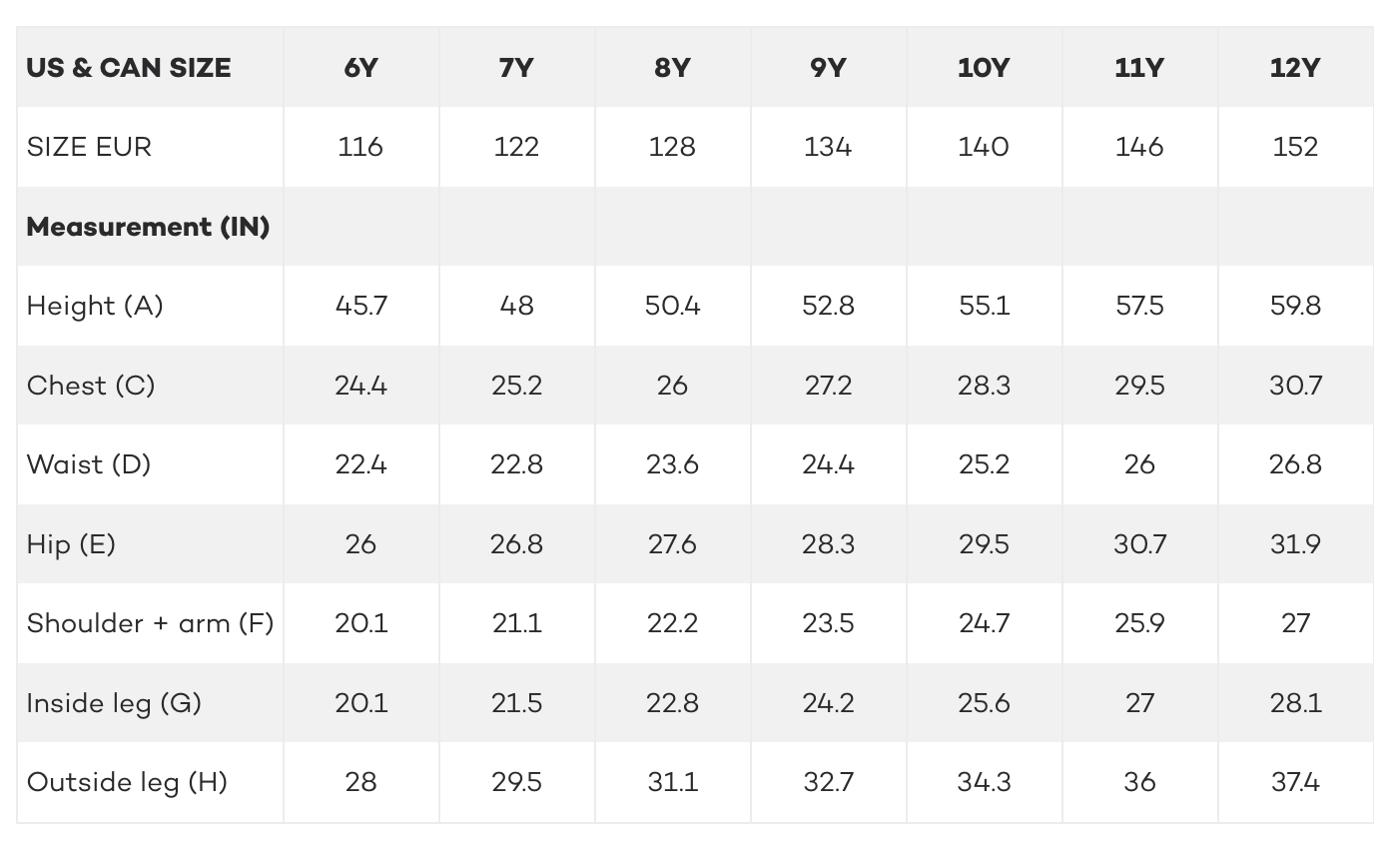Select the 12Y size column header
1400x845 pixels.
pos(1294,68)
